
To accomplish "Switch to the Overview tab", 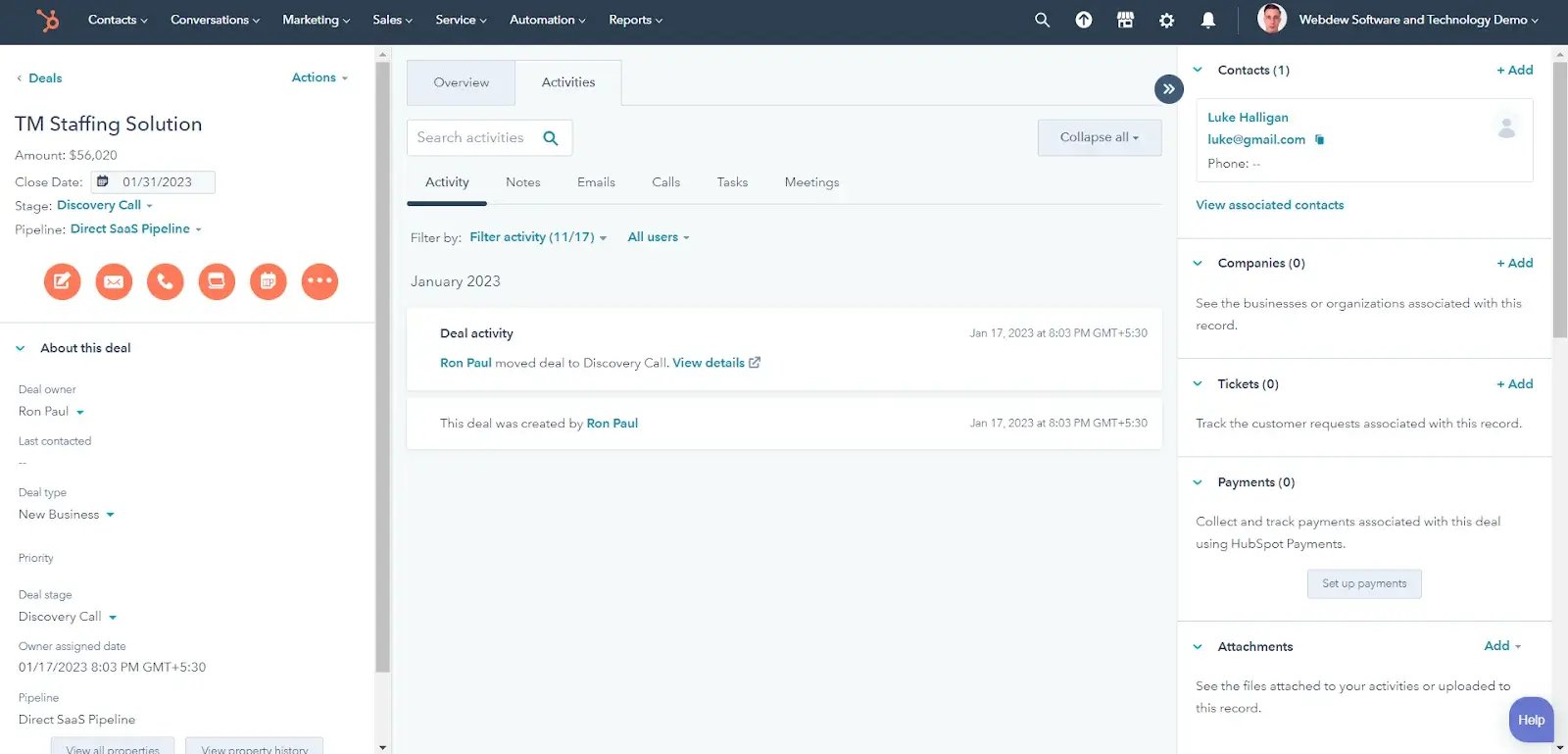I will pos(461,83).
